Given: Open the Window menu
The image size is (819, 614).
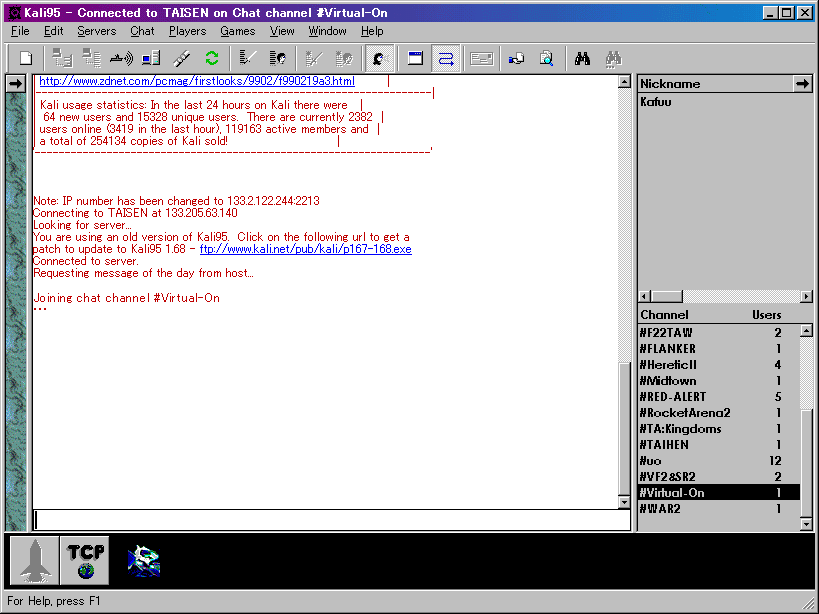Looking at the screenshot, I should [x=327, y=31].
